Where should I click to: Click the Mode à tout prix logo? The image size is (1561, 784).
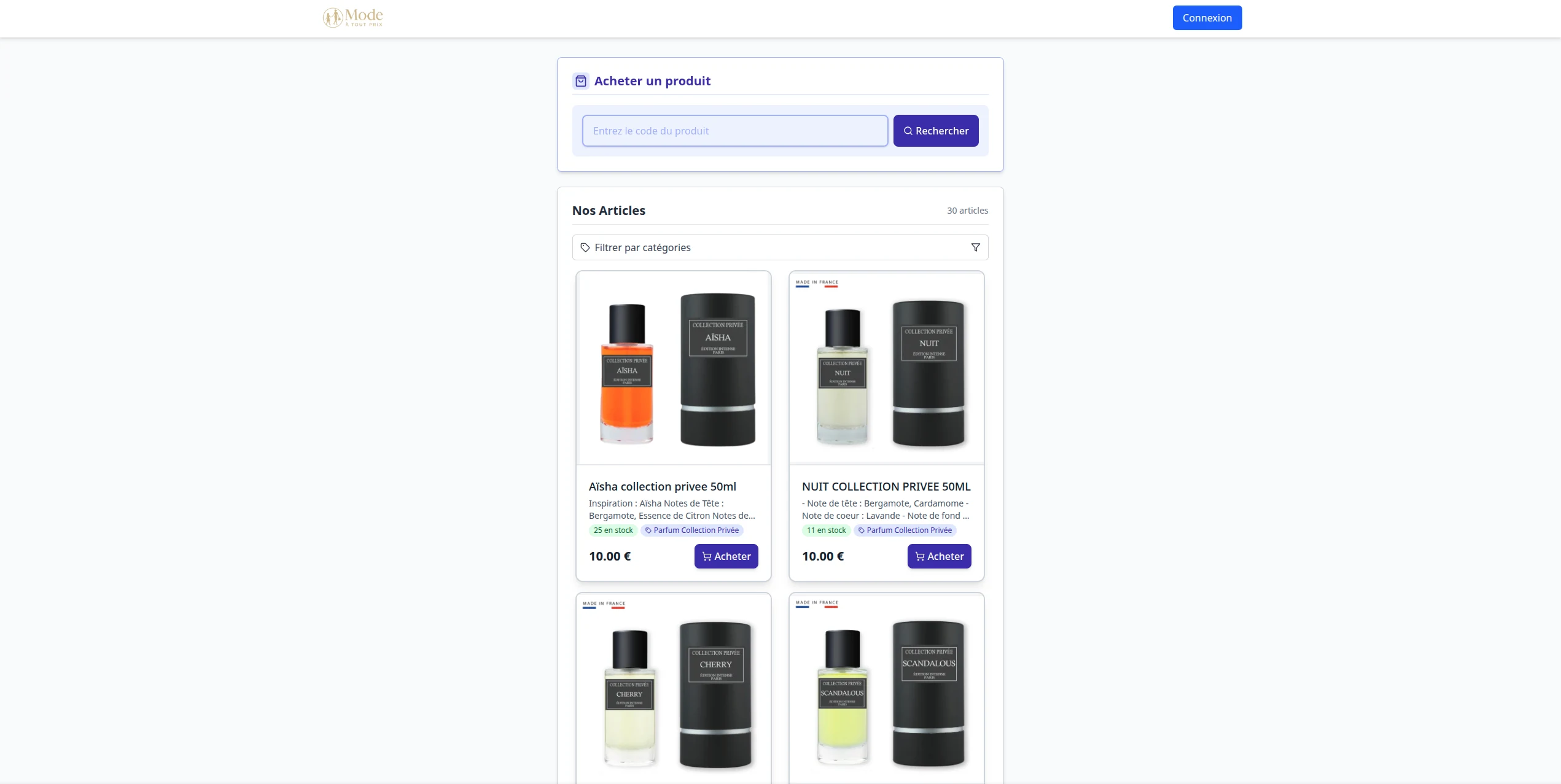(353, 18)
